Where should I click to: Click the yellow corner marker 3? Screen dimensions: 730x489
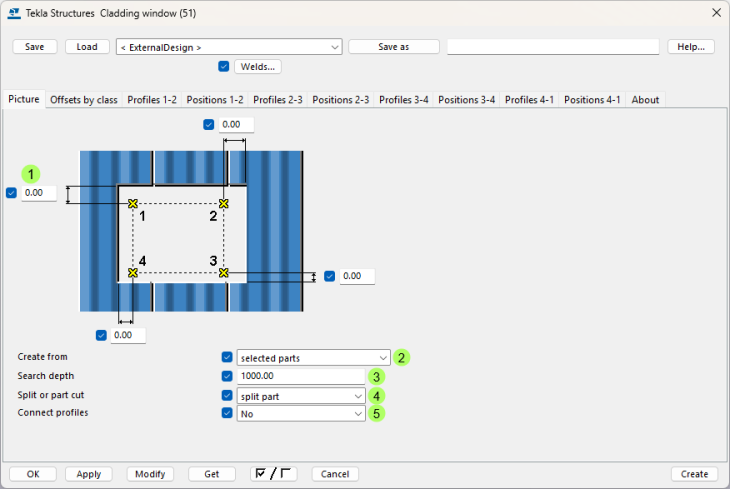pos(224,272)
